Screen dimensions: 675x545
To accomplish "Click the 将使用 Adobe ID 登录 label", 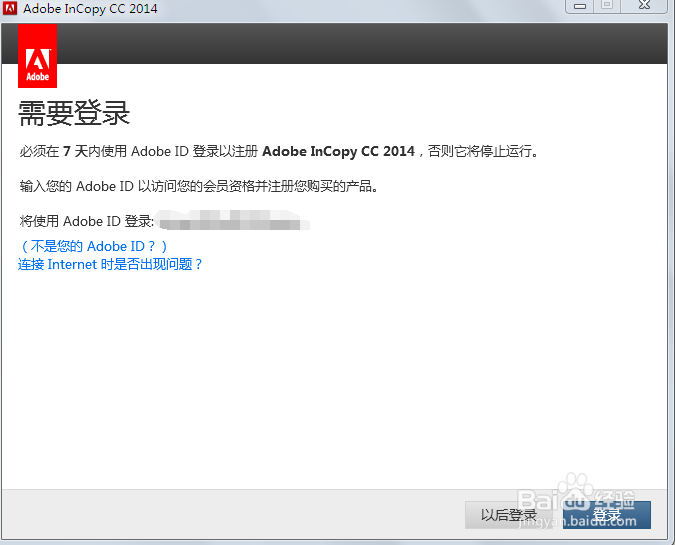I will [87, 221].
